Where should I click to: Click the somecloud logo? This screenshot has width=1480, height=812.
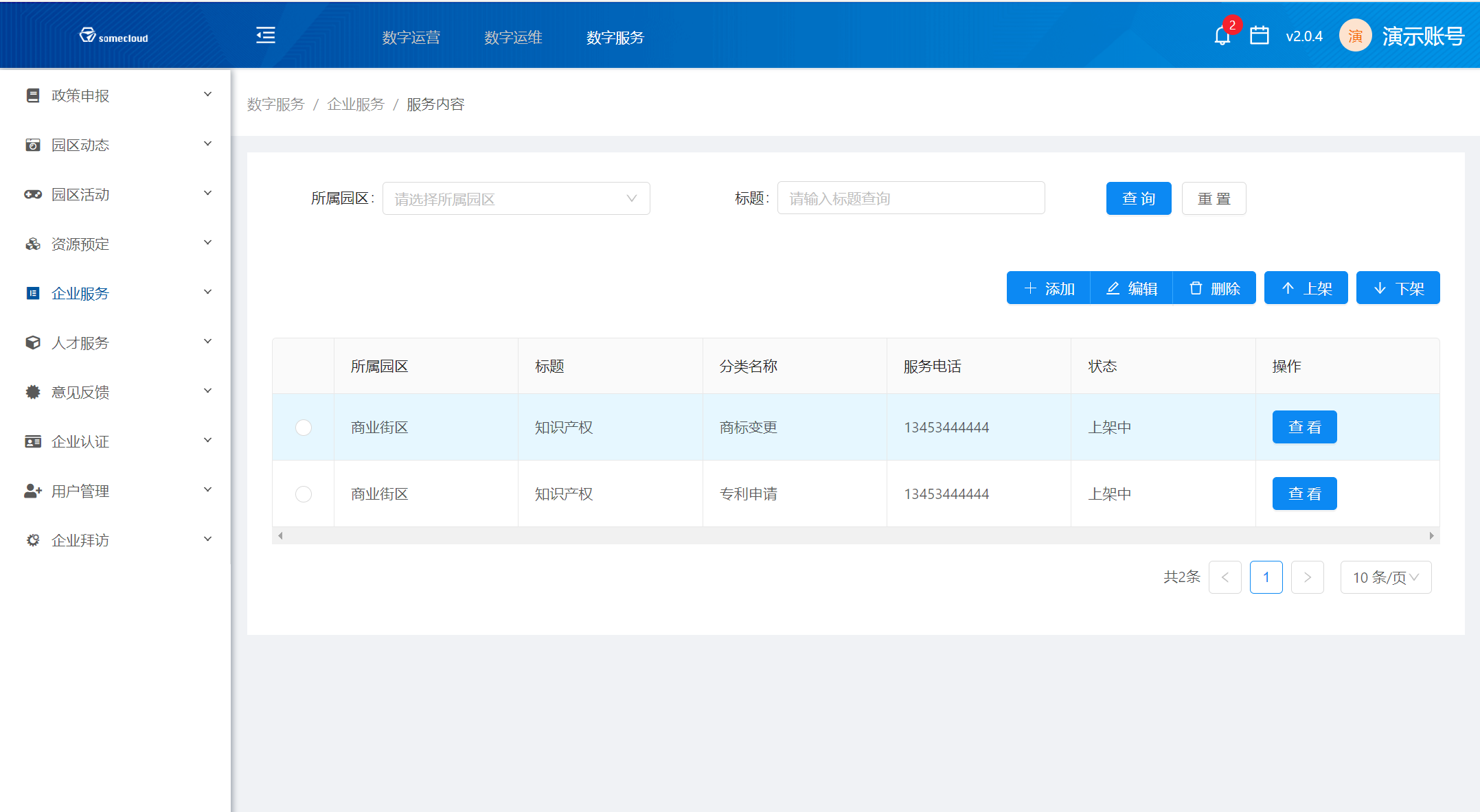tap(113, 36)
